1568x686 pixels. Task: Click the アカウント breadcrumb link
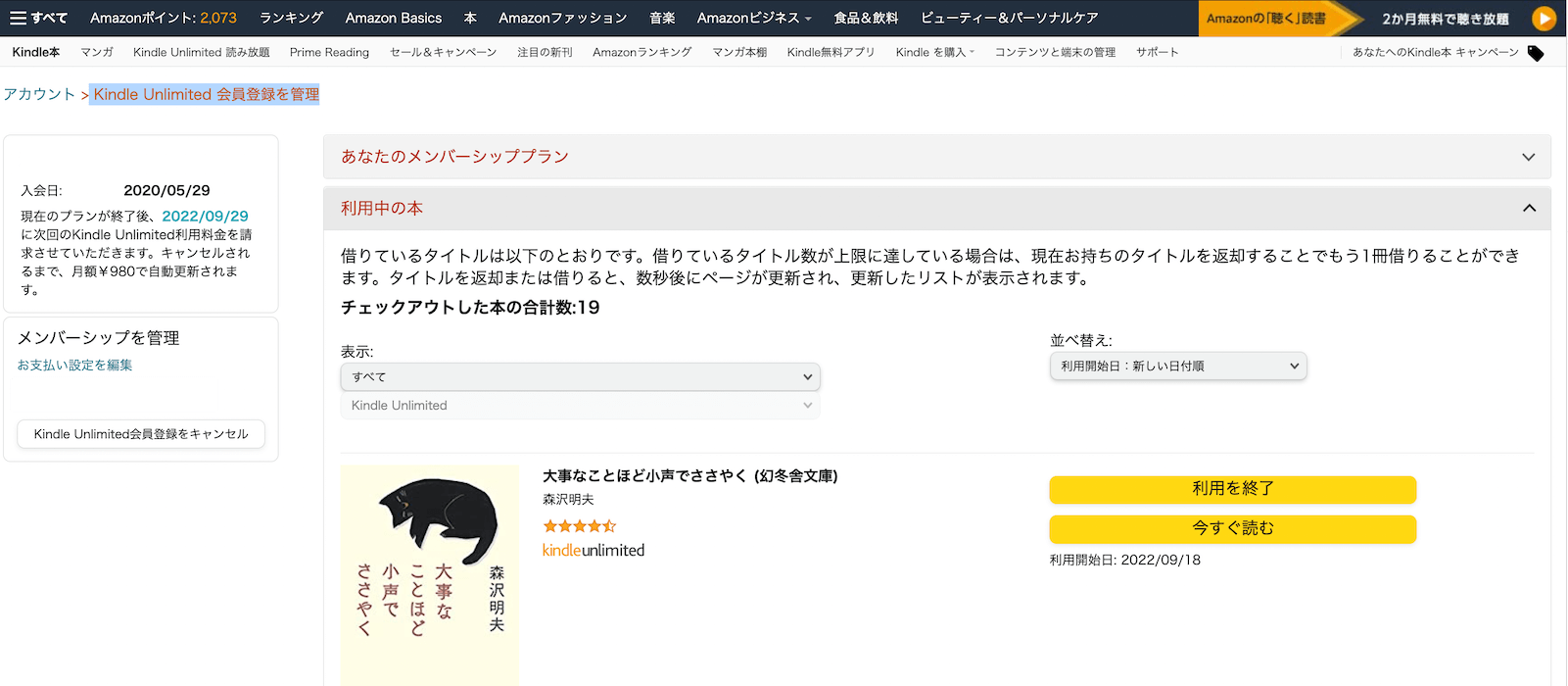coord(39,94)
